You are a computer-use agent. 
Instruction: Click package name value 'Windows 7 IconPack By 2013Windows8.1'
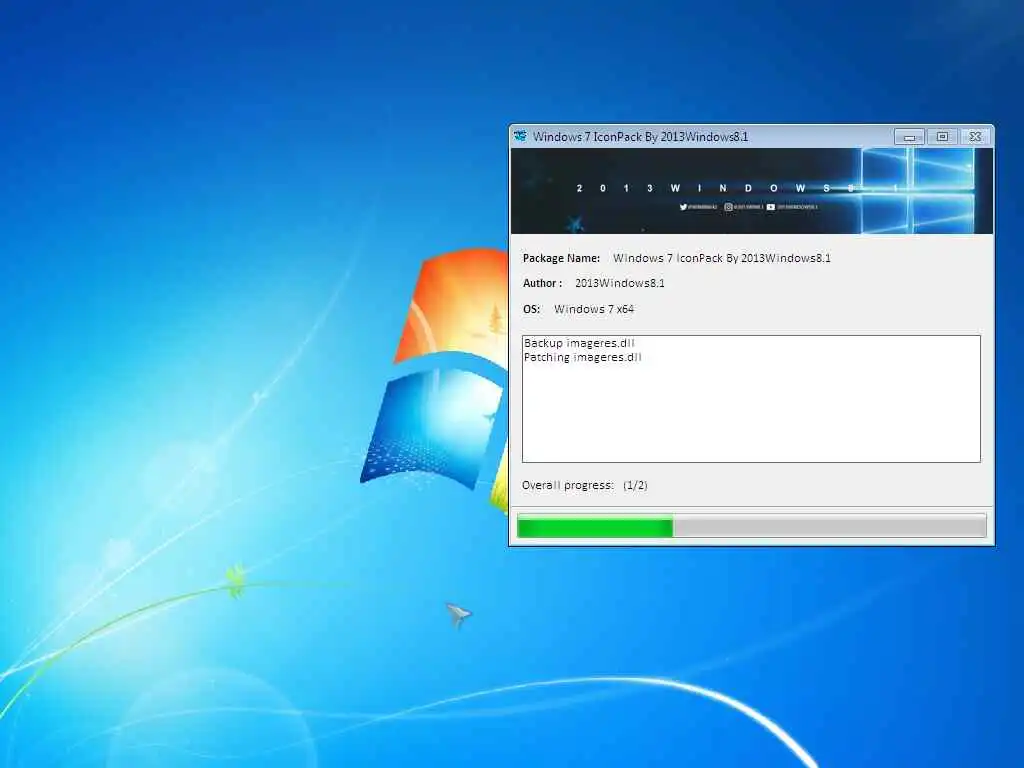pyautogui.click(x=722, y=258)
